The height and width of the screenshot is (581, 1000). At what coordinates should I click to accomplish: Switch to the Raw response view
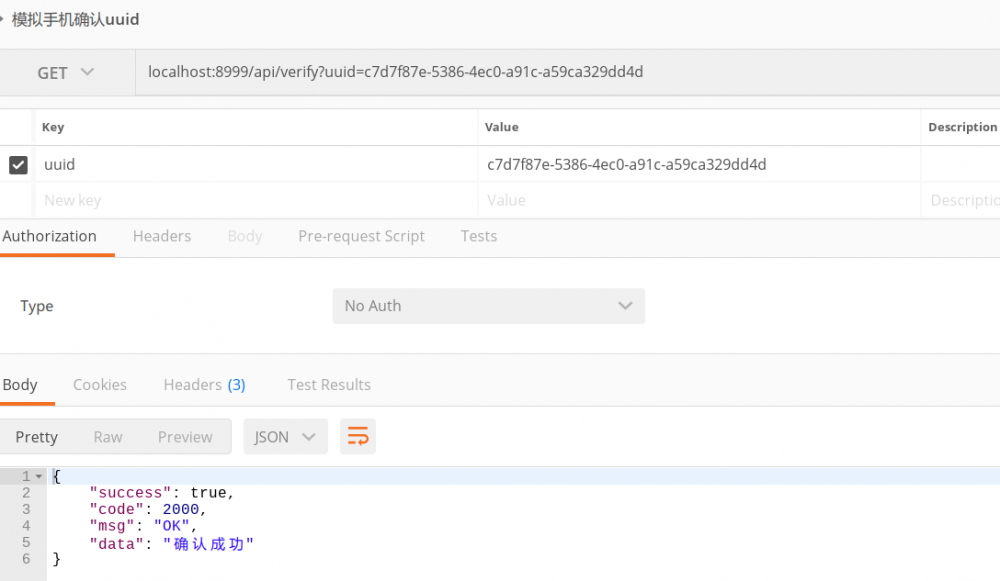coord(107,436)
